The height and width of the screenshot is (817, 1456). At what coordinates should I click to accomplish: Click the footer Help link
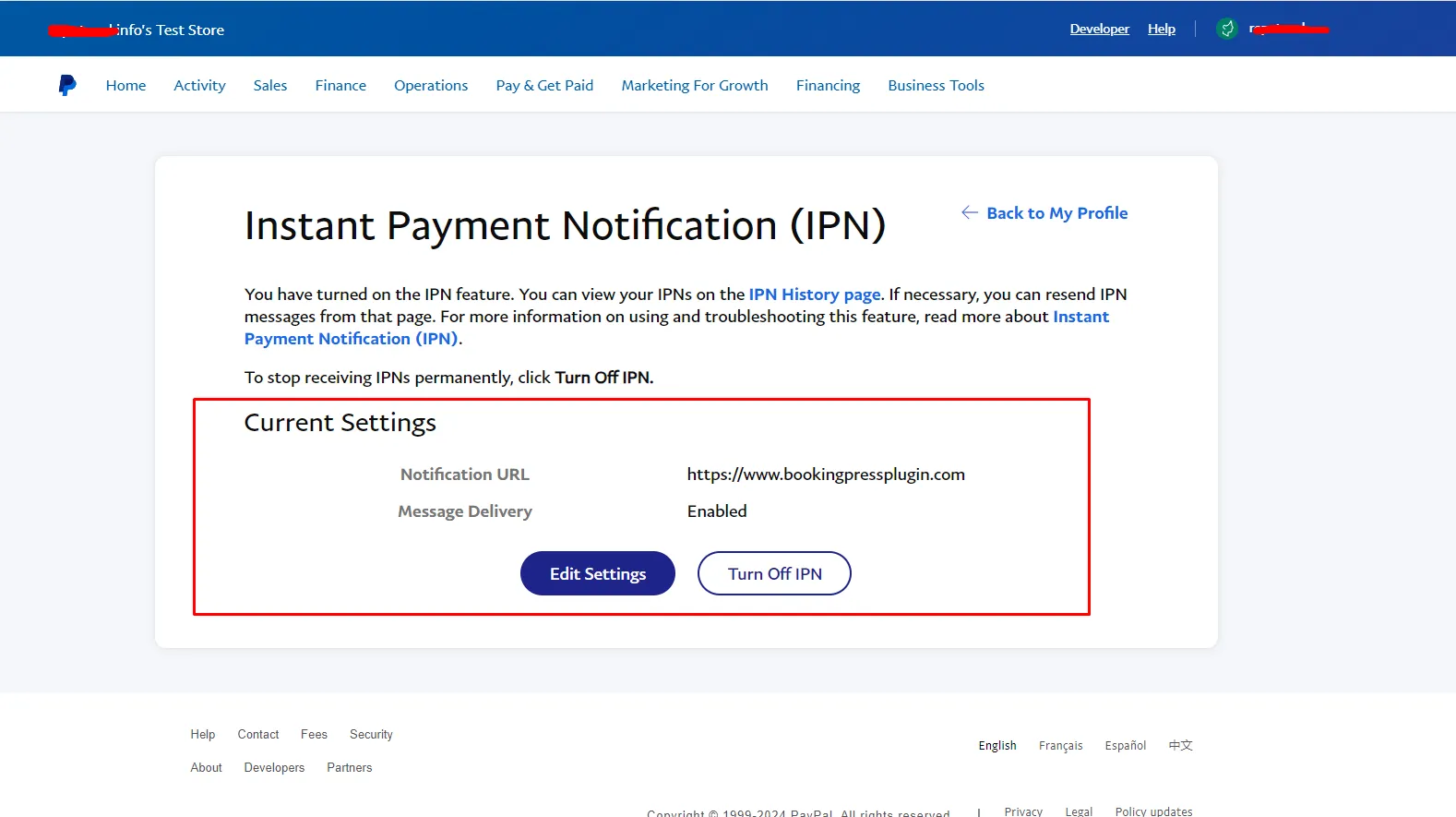(203, 735)
